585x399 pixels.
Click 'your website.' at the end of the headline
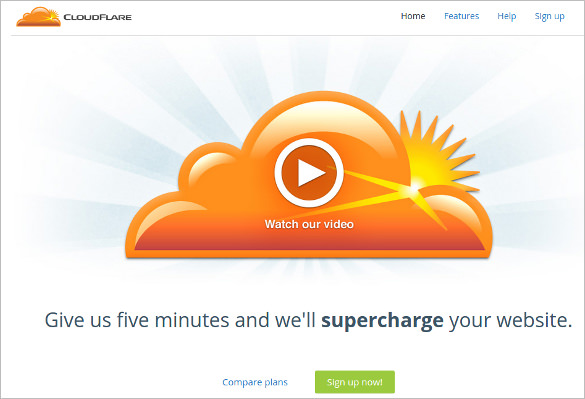pyautogui.click(x=510, y=321)
